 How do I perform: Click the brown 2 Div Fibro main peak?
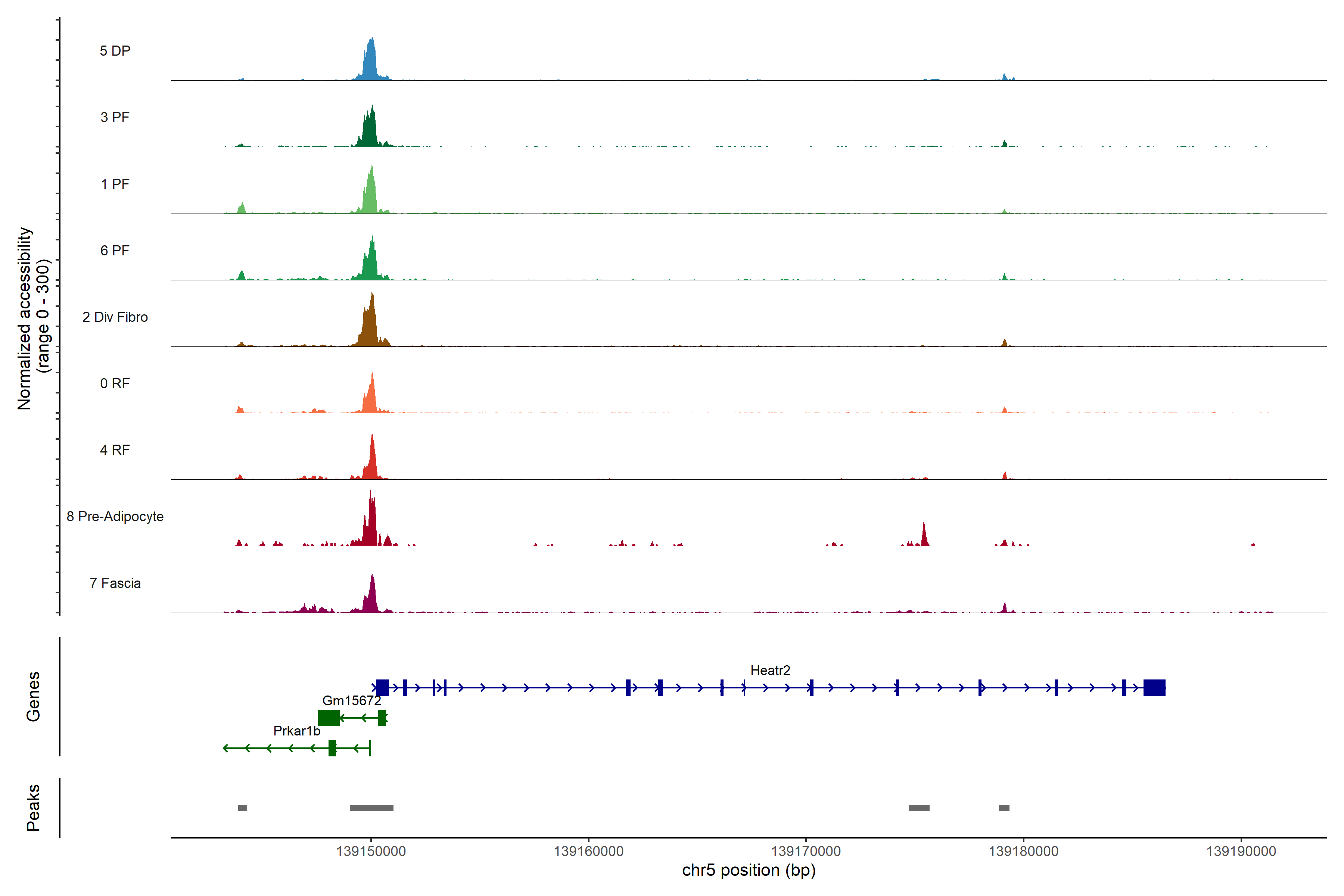[x=370, y=326]
